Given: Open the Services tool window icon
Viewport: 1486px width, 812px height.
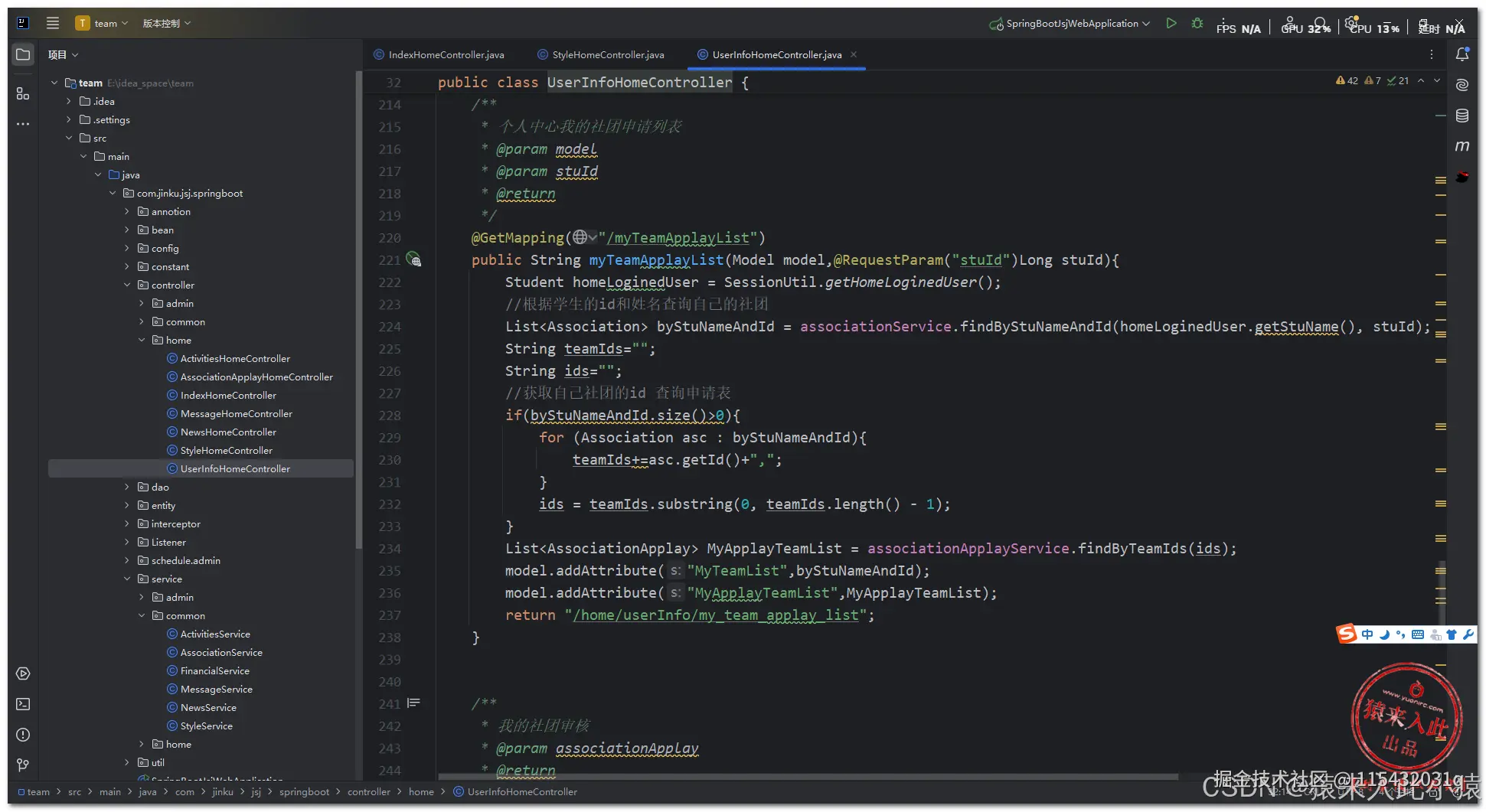Looking at the screenshot, I should (23, 673).
